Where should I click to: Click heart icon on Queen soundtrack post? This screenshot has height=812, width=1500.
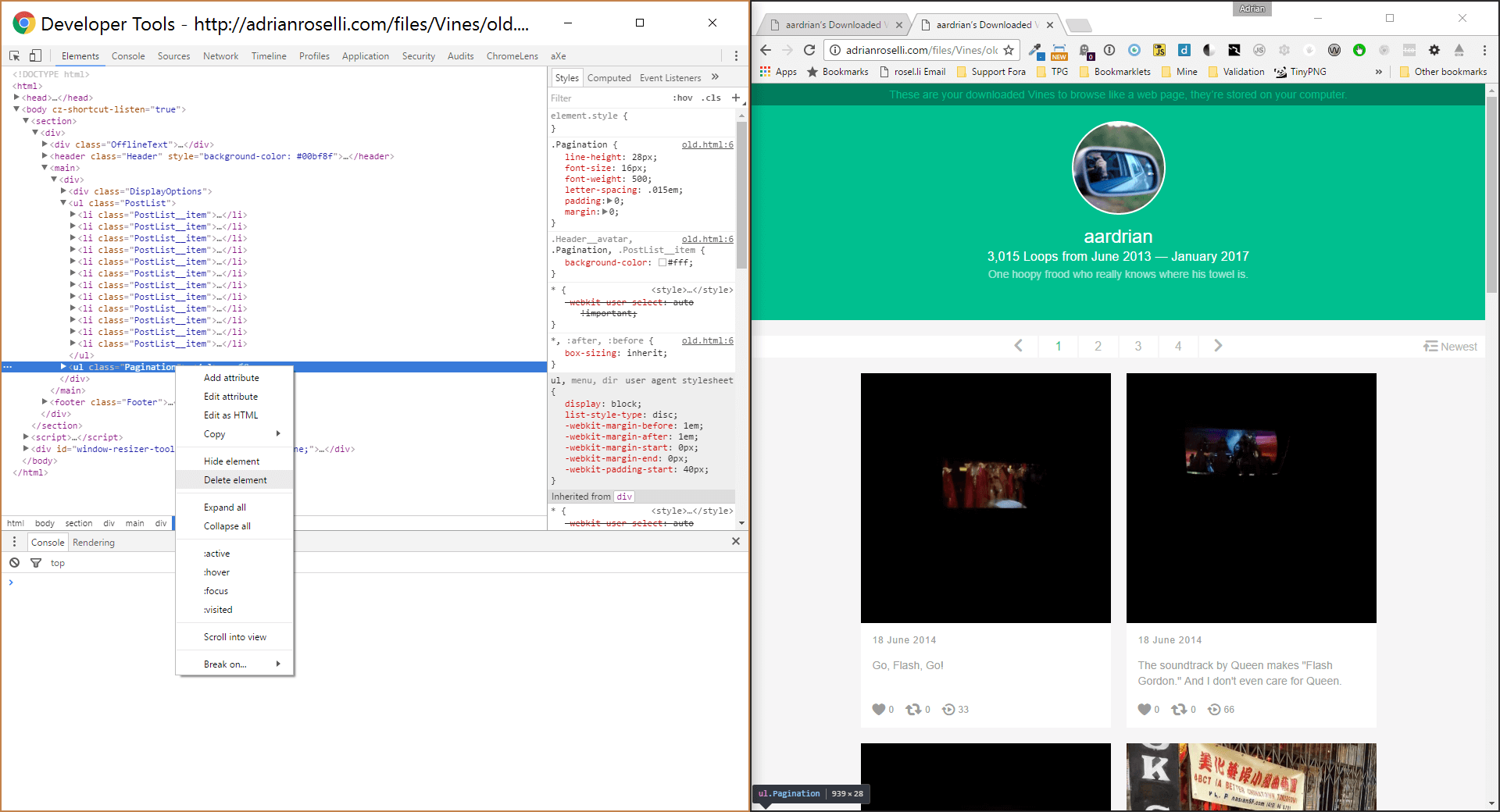tap(1145, 710)
